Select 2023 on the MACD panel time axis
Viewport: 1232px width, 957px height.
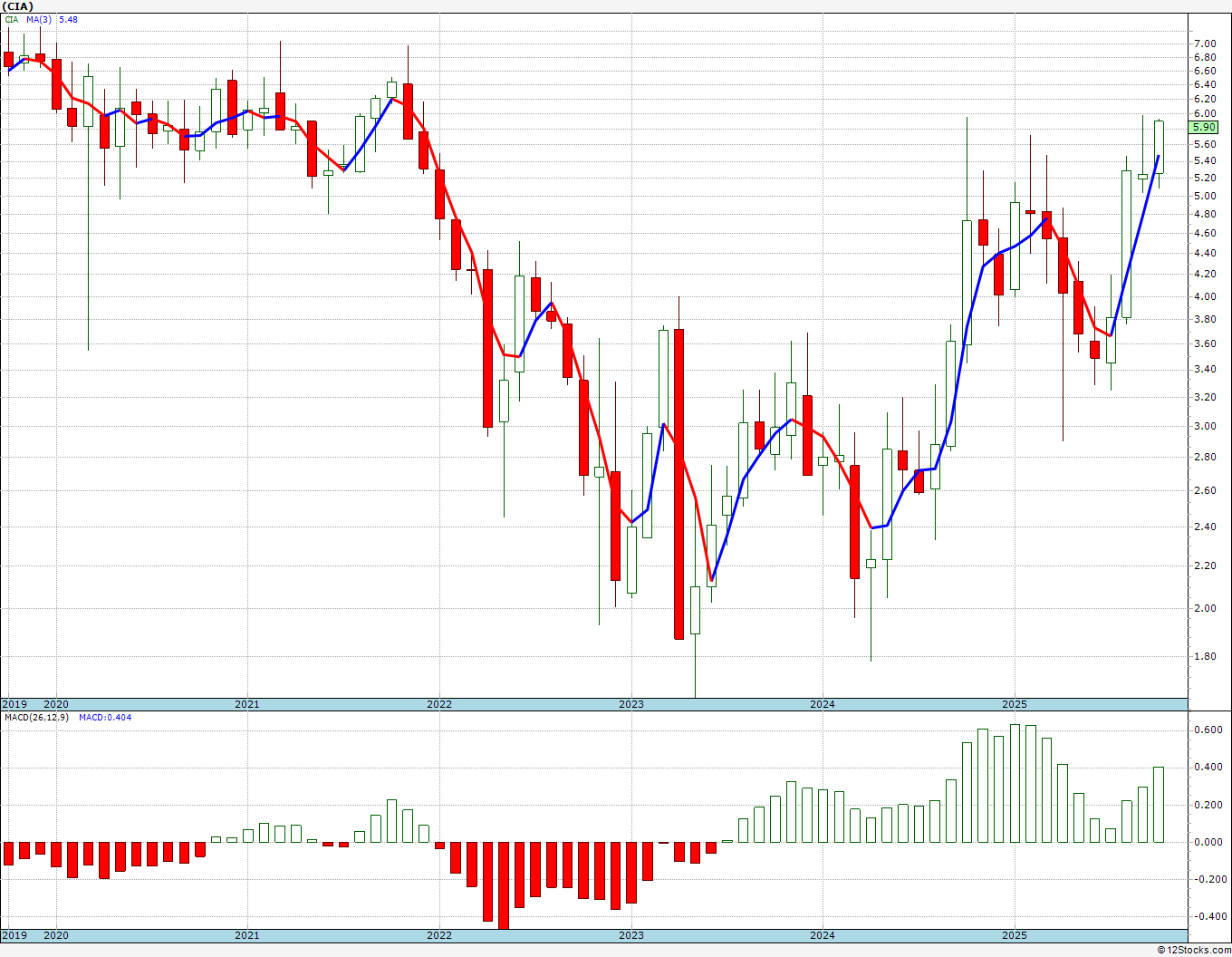click(631, 935)
